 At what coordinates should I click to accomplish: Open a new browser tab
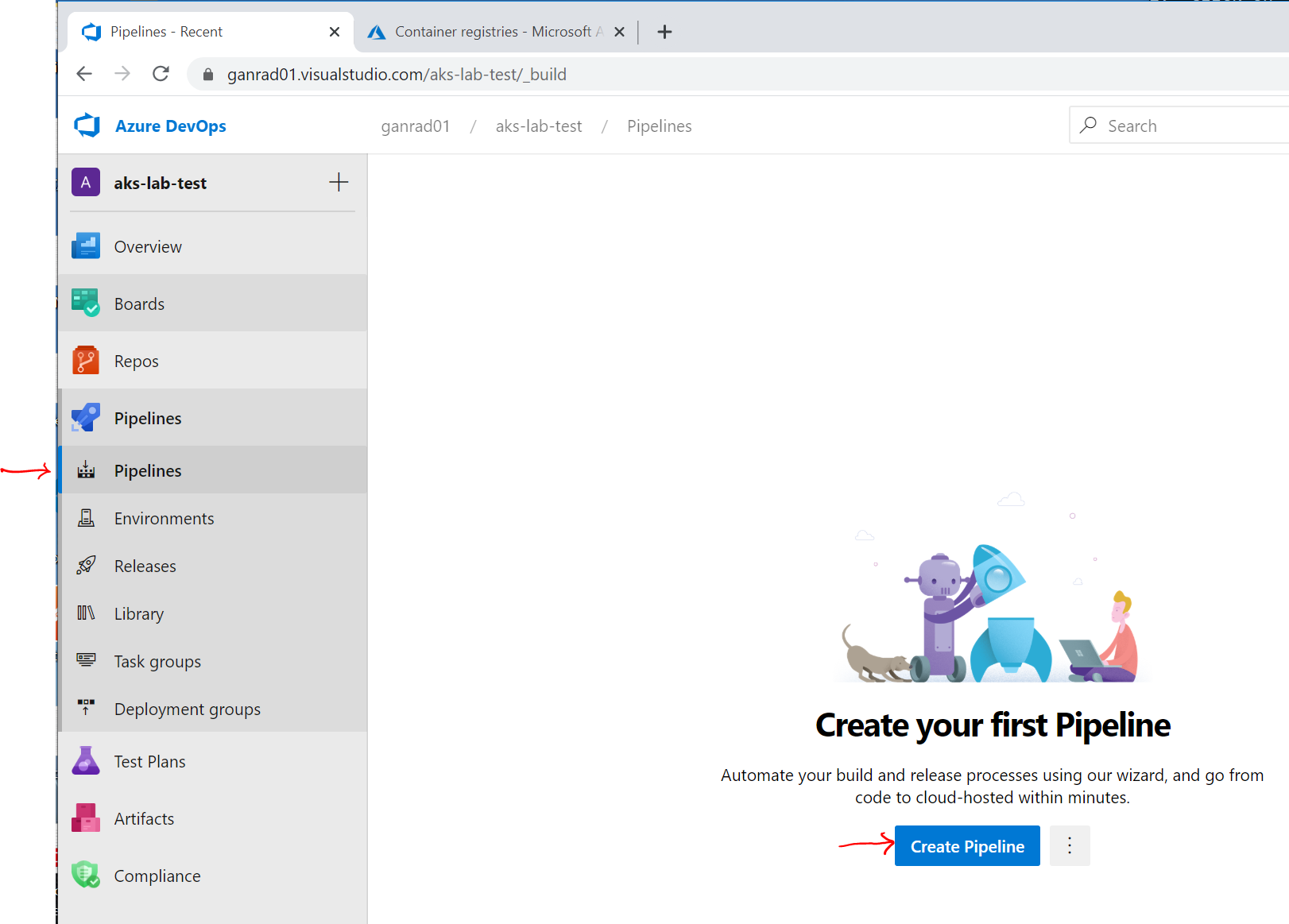tap(665, 32)
